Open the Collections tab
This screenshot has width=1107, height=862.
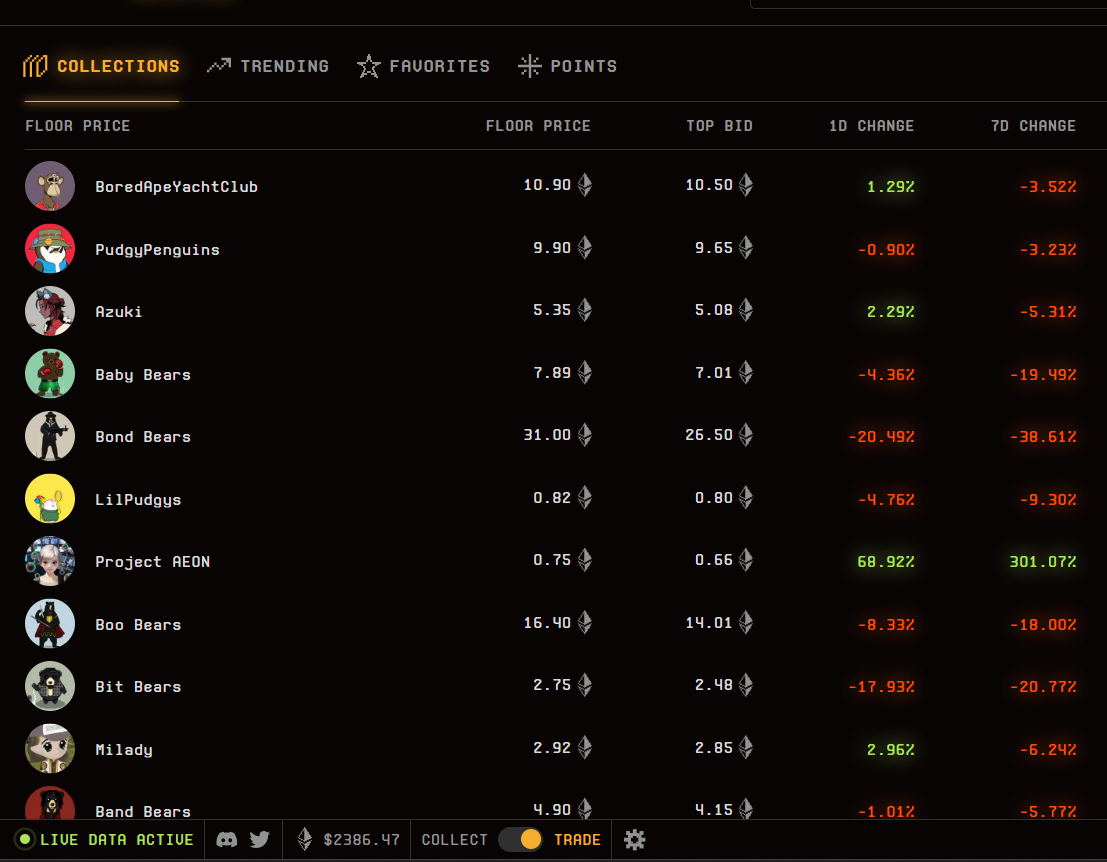[102, 66]
